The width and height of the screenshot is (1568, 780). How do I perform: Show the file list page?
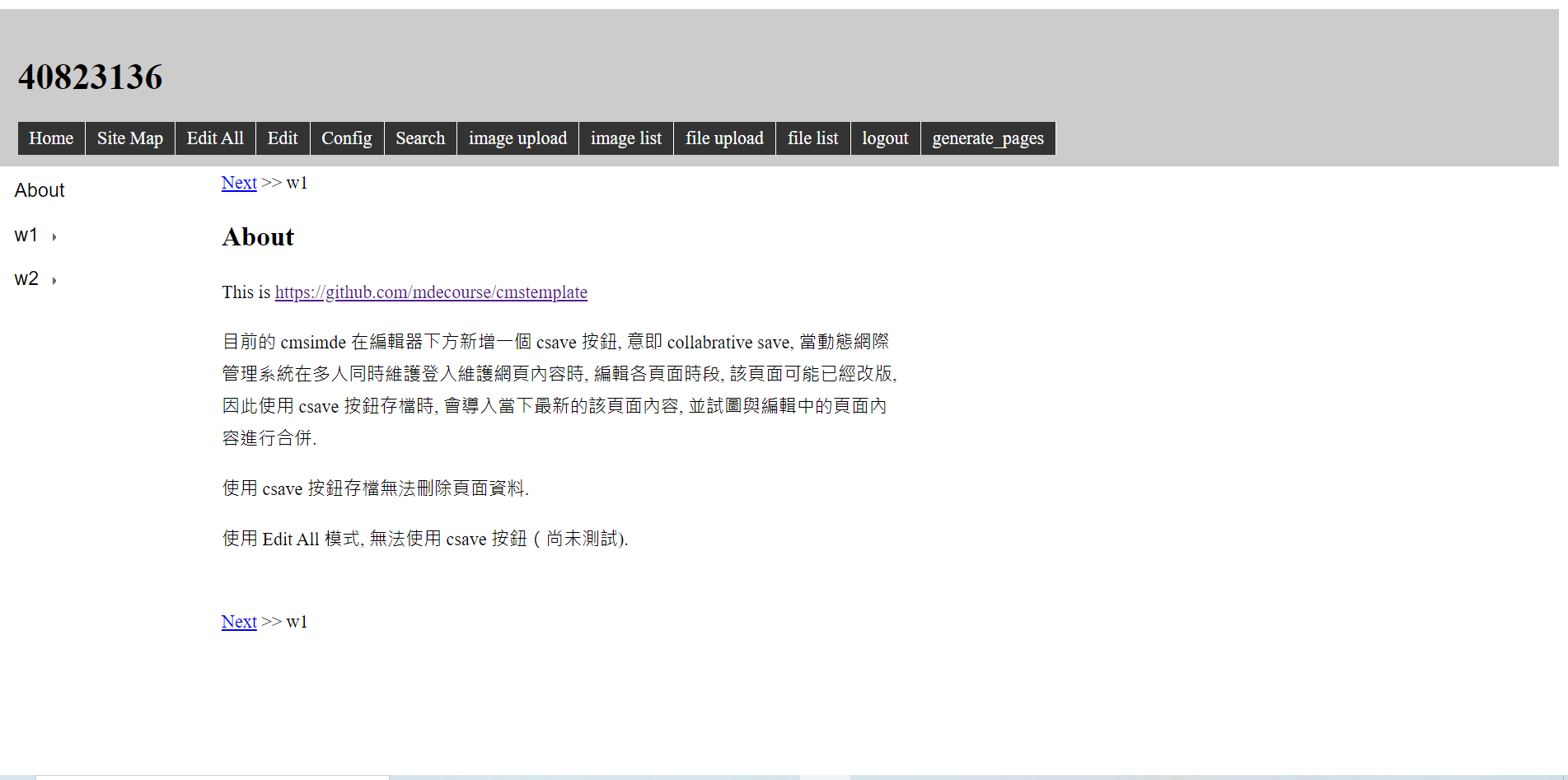813,138
